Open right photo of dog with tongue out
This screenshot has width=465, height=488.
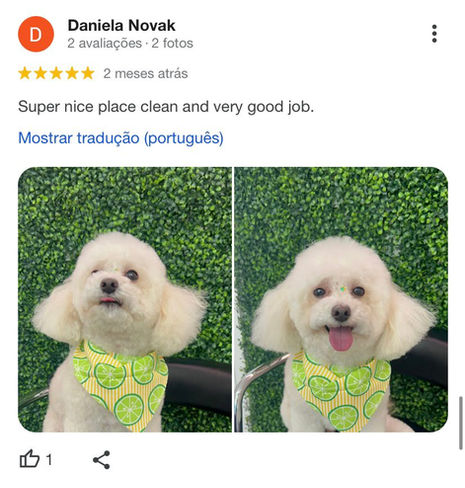coord(341,299)
